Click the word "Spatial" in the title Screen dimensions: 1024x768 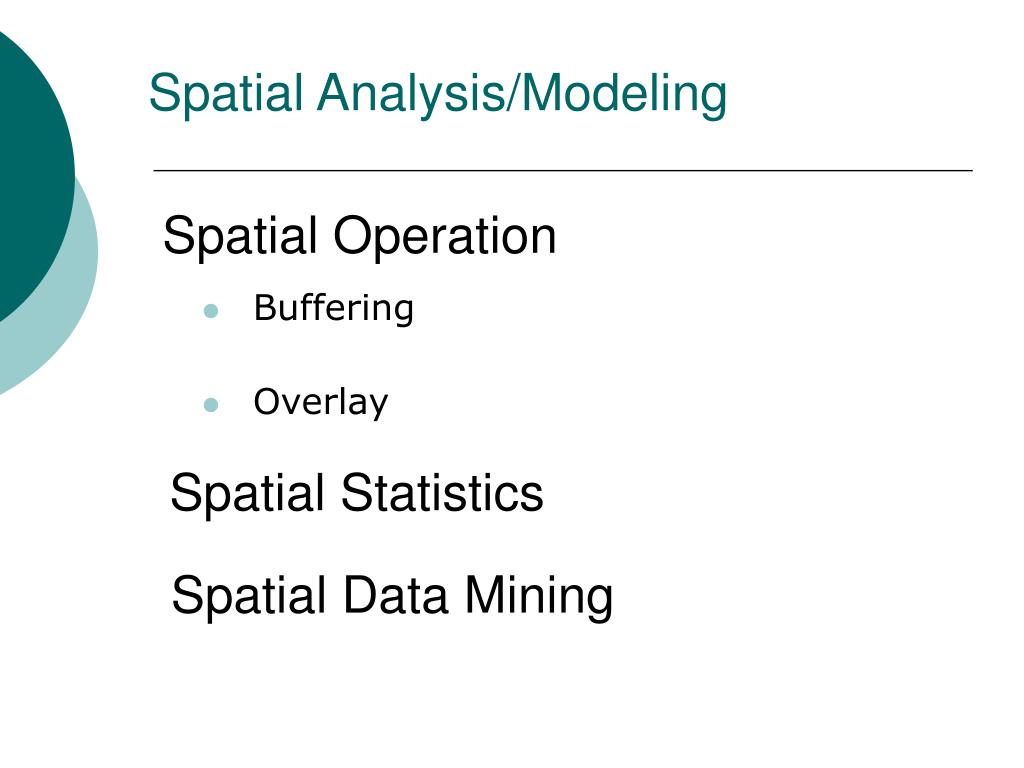coord(225,94)
